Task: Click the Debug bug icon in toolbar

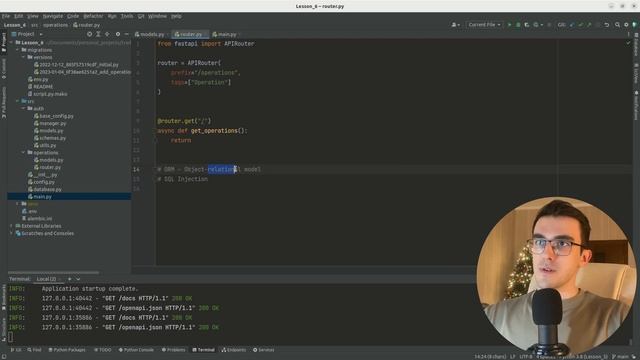Action: [518, 25]
